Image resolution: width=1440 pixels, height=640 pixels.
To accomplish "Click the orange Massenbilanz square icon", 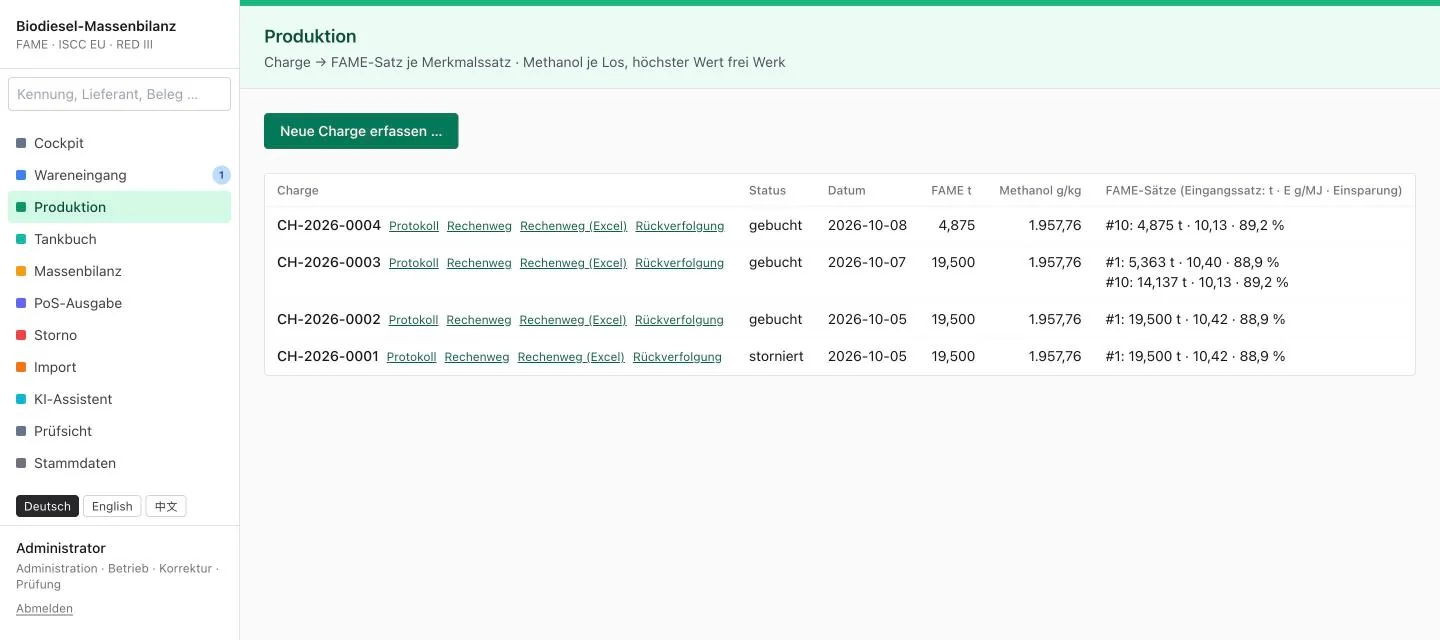I will click(21, 271).
